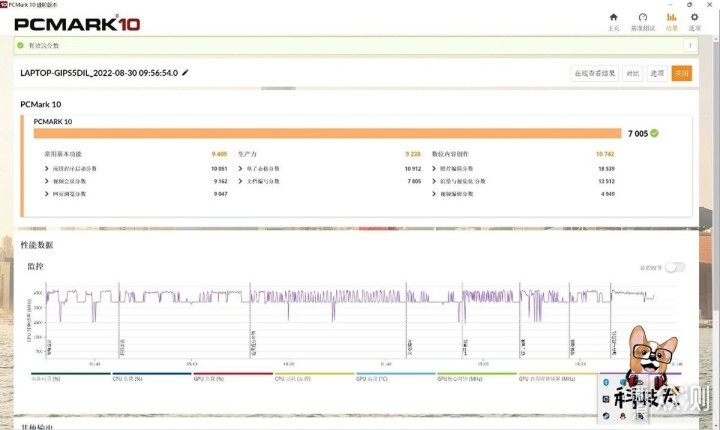Click the Options button beside Compare
This screenshot has width=720, height=430.
pyautogui.click(x=657, y=73)
